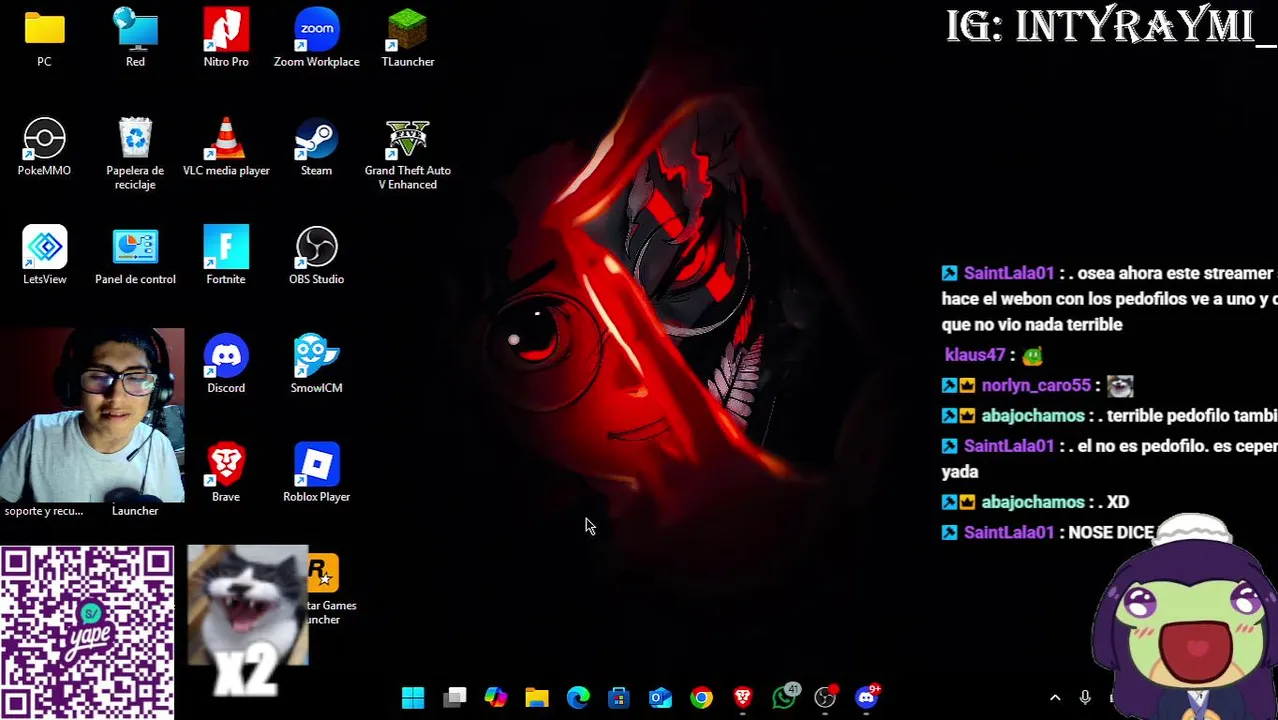This screenshot has width=1278, height=720.
Task: Expand hidden system tray icons chevron
Action: [x=1055, y=698]
